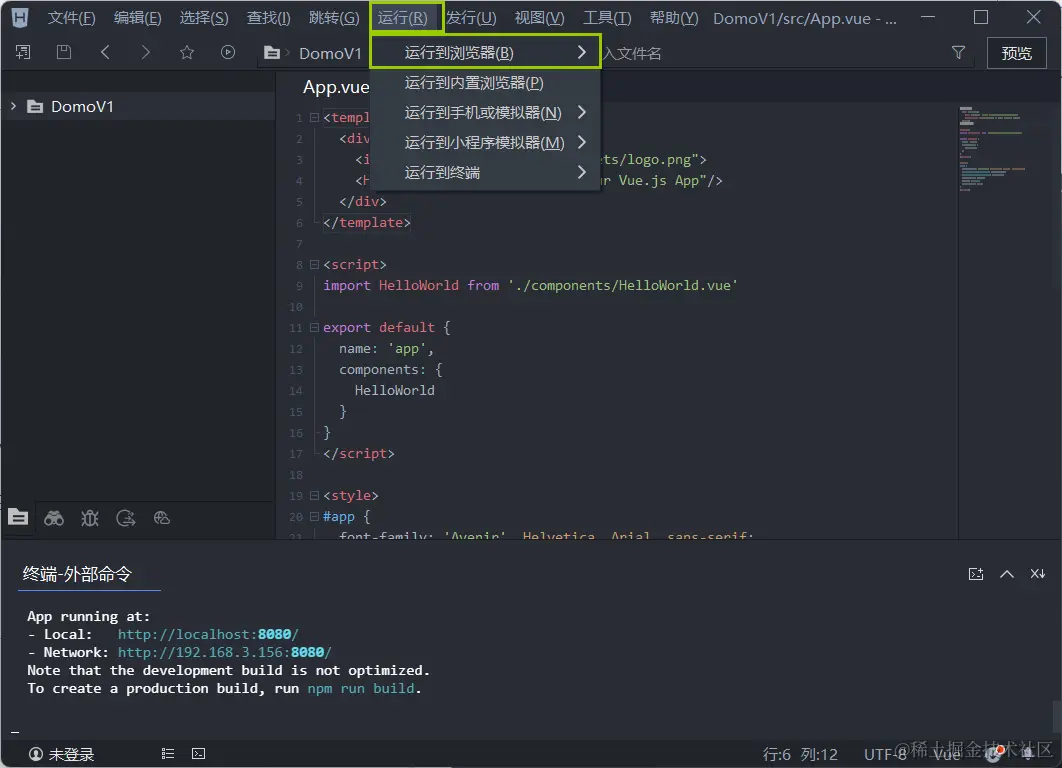The width and height of the screenshot is (1062, 768).
Task: Click the terminal toggle icon in status bar
Action: point(198,754)
